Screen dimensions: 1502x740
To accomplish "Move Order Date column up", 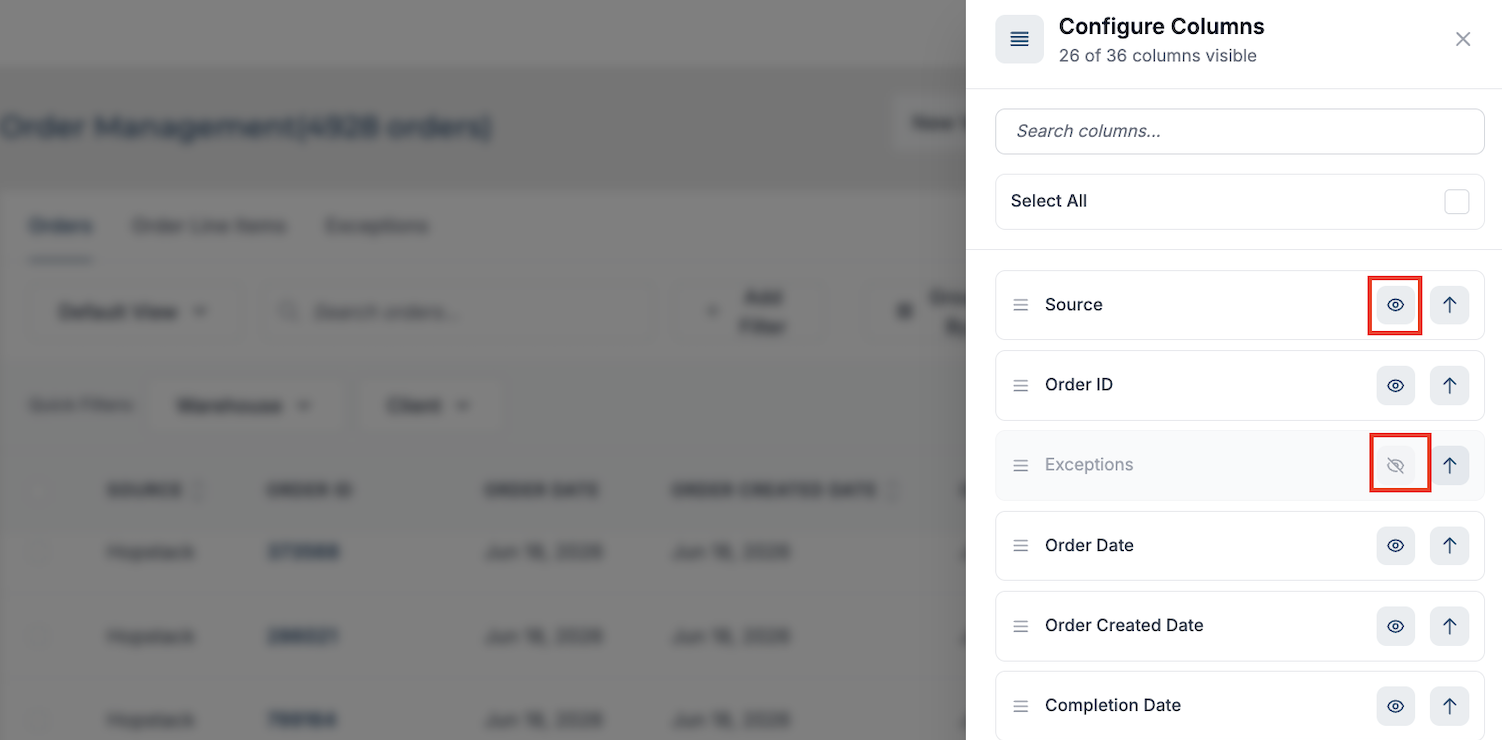I will (x=1449, y=546).
